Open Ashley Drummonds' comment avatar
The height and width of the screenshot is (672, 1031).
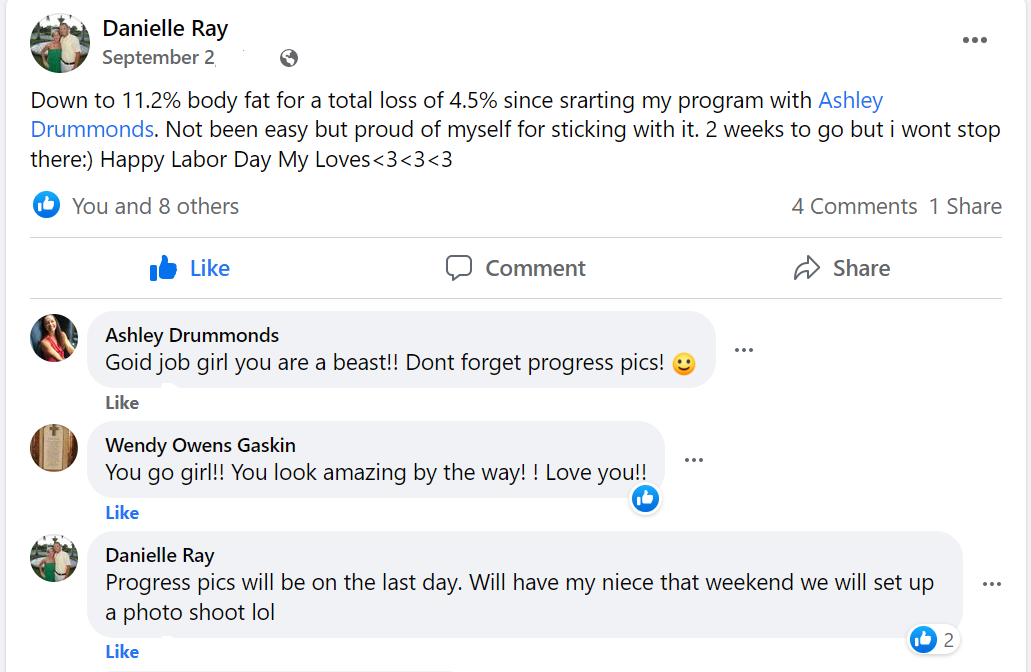tap(54, 338)
